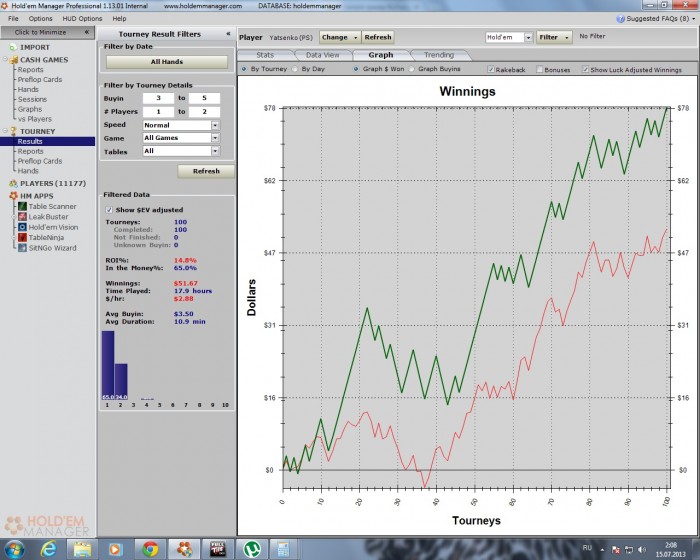
Task: Toggle Show Luck Adjusted Winnings checkbox
Action: point(585,69)
